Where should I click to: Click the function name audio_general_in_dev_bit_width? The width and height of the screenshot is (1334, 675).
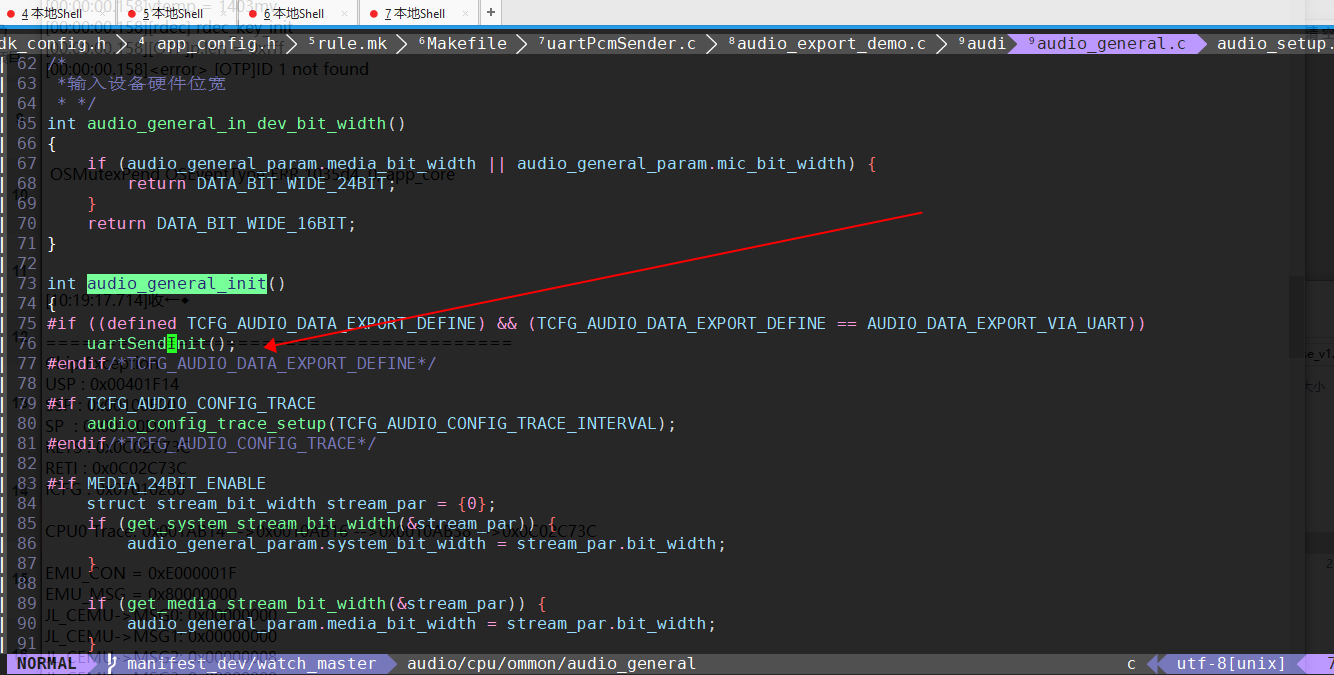click(236, 124)
